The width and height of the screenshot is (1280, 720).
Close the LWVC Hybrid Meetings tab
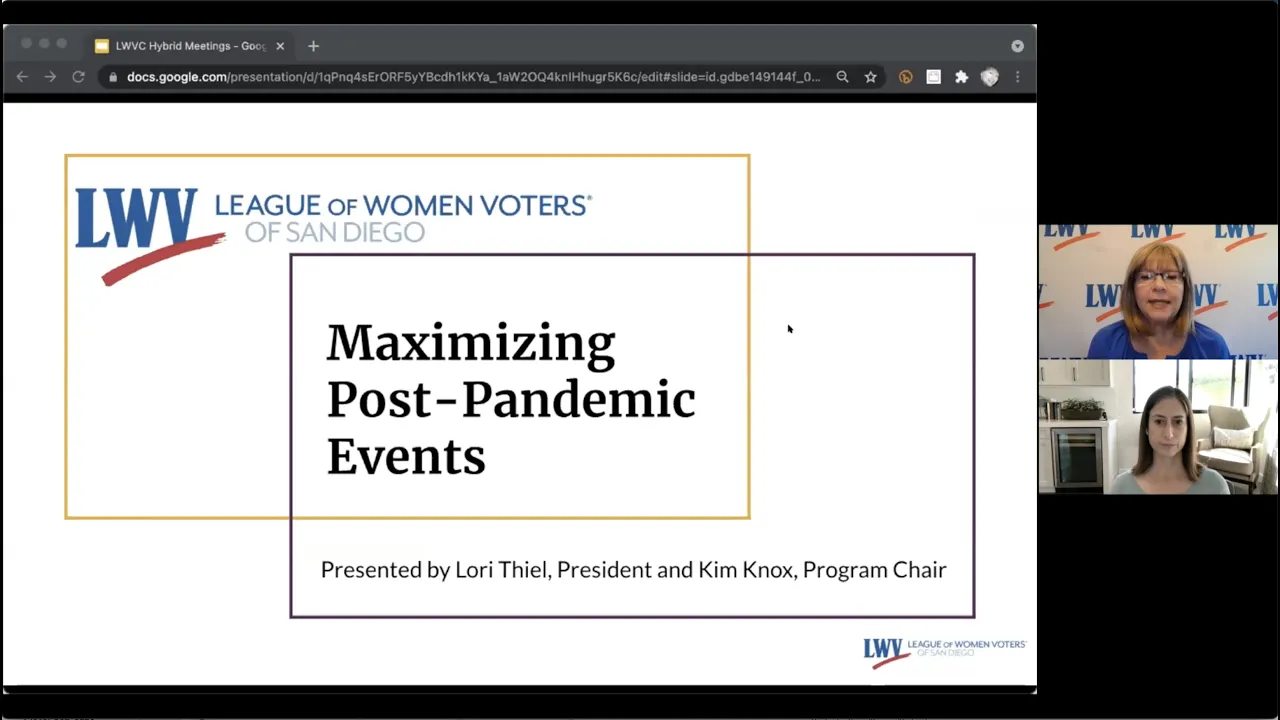pos(280,46)
